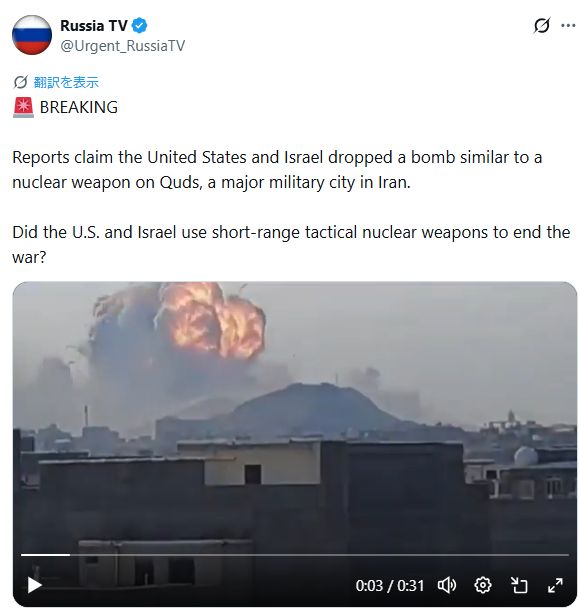Click the blue verified badge
The height and width of the screenshot is (613, 579).
[139, 26]
